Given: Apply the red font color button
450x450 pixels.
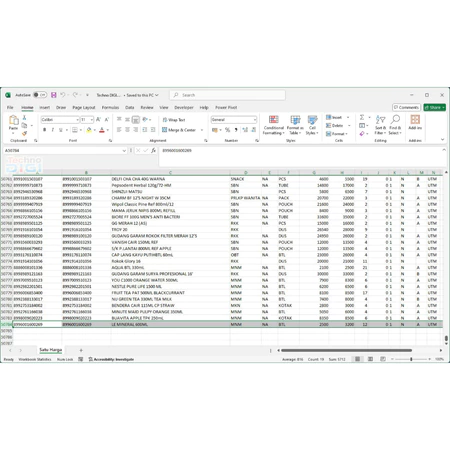Looking at the screenshot, I should coord(102,130).
